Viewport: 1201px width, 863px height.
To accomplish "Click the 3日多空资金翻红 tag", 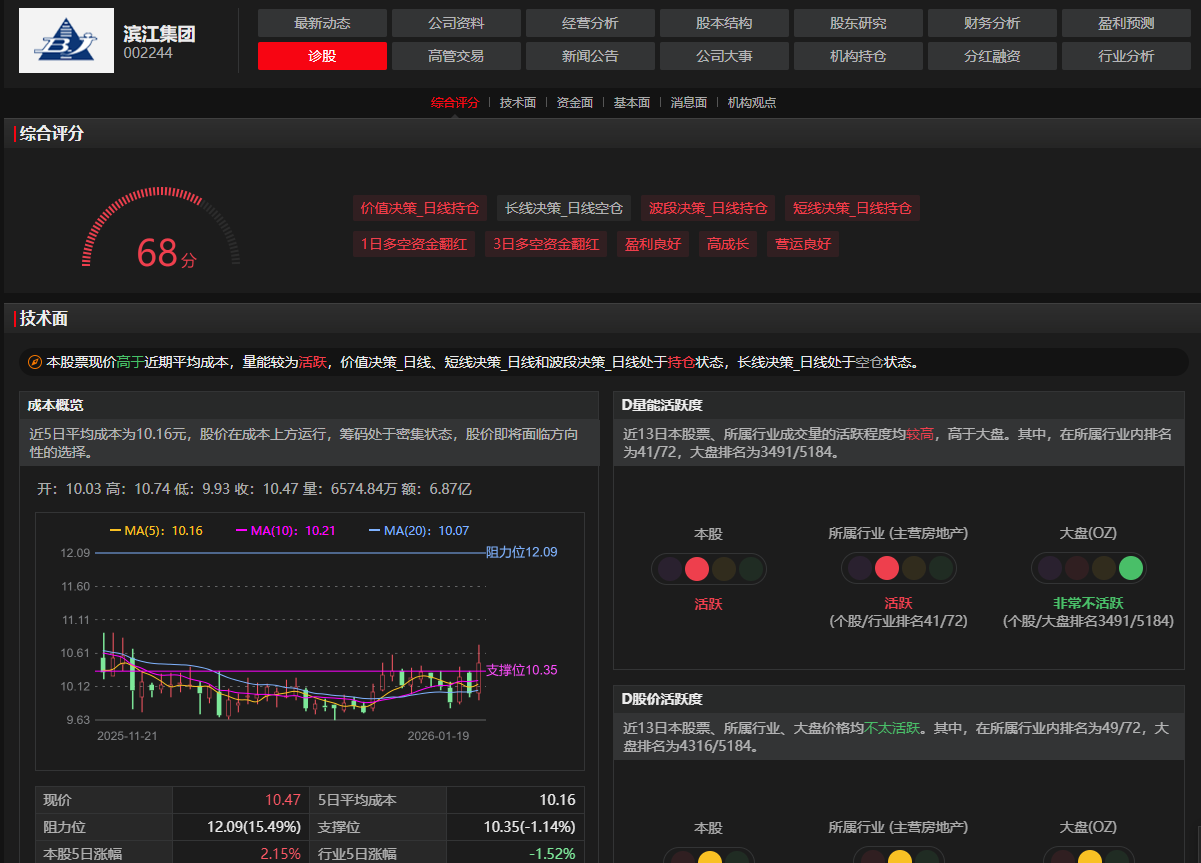I will 546,243.
